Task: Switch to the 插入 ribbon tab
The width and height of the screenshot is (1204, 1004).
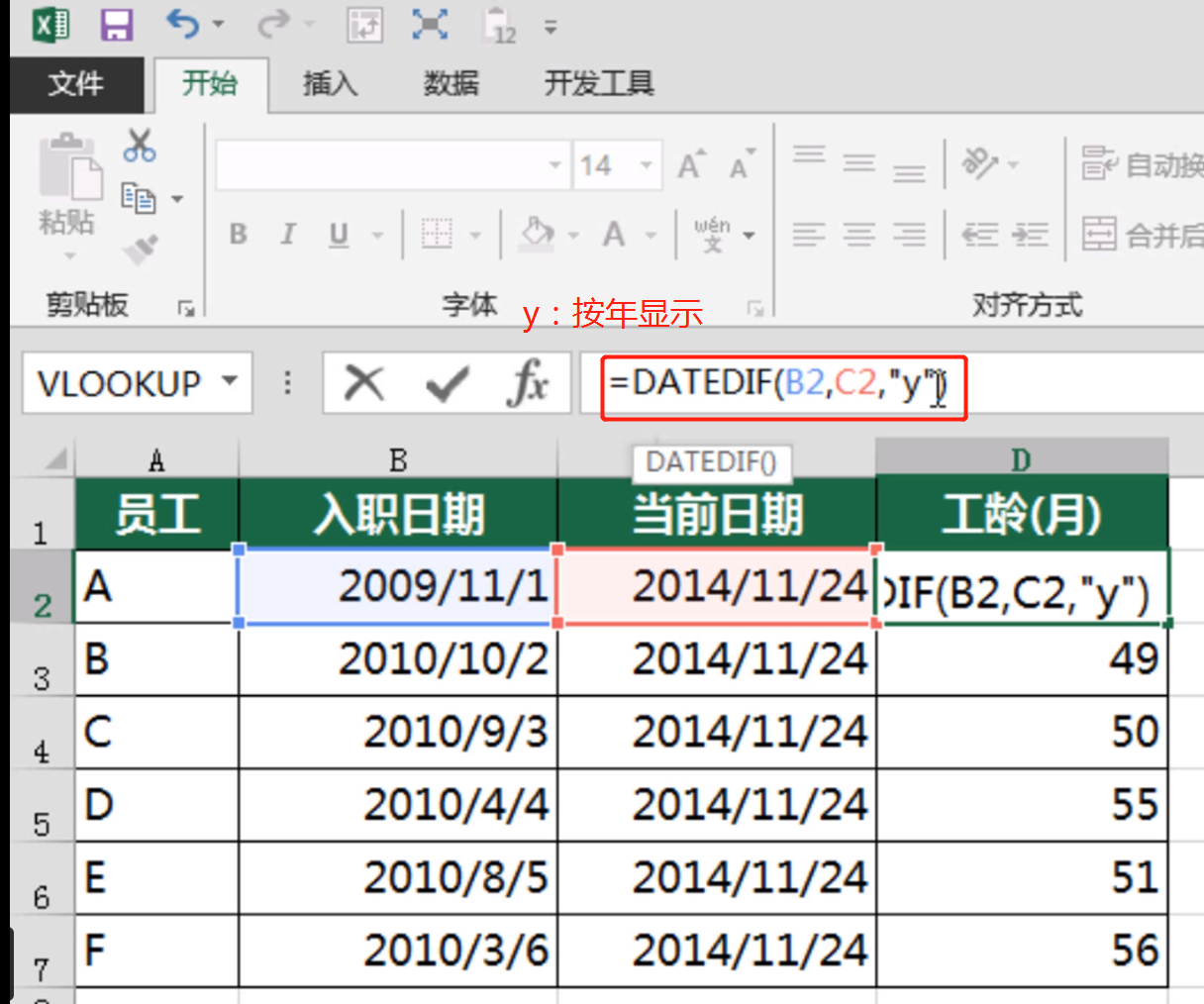Action: (330, 84)
